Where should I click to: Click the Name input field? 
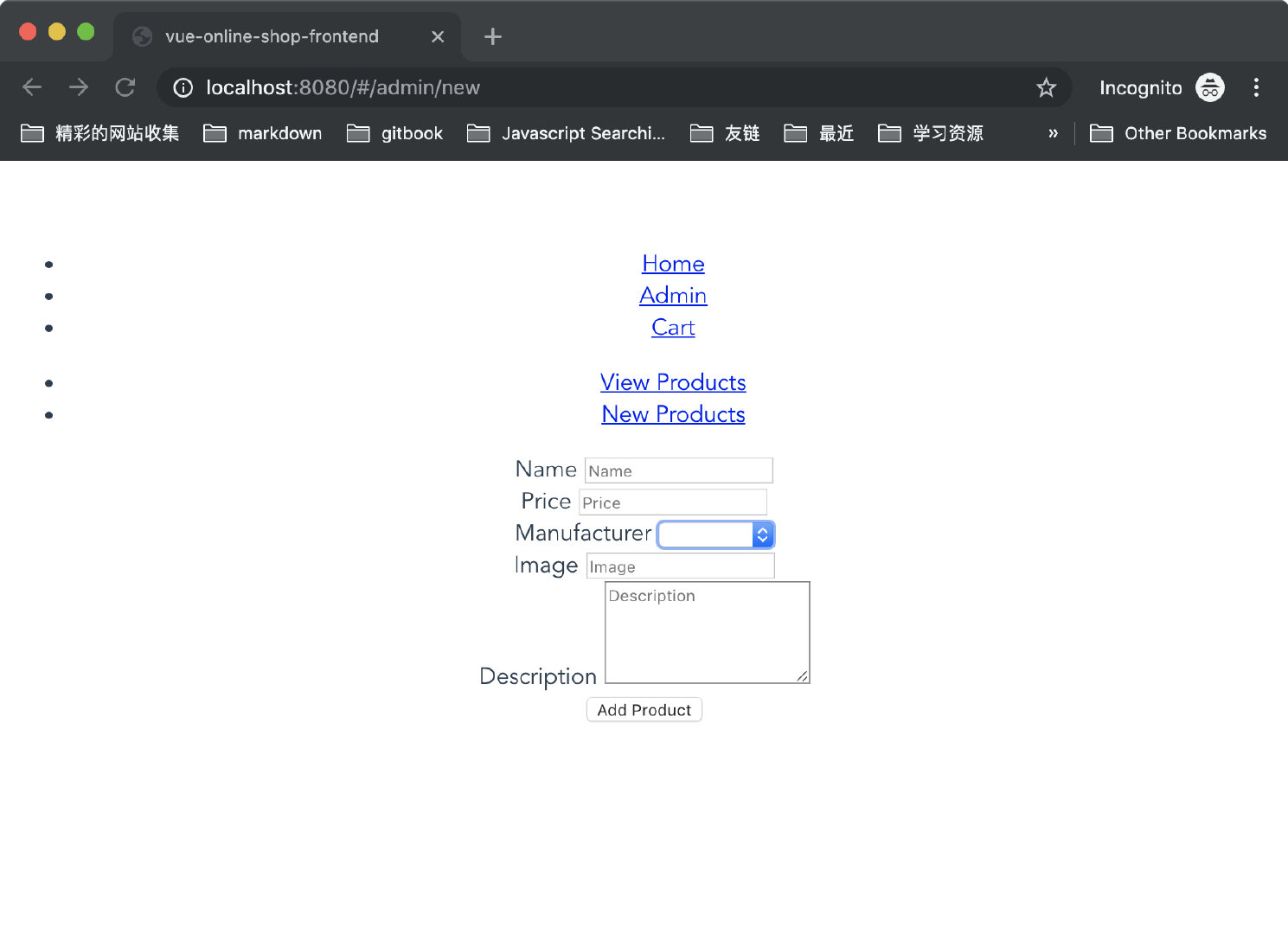pyautogui.click(x=679, y=470)
